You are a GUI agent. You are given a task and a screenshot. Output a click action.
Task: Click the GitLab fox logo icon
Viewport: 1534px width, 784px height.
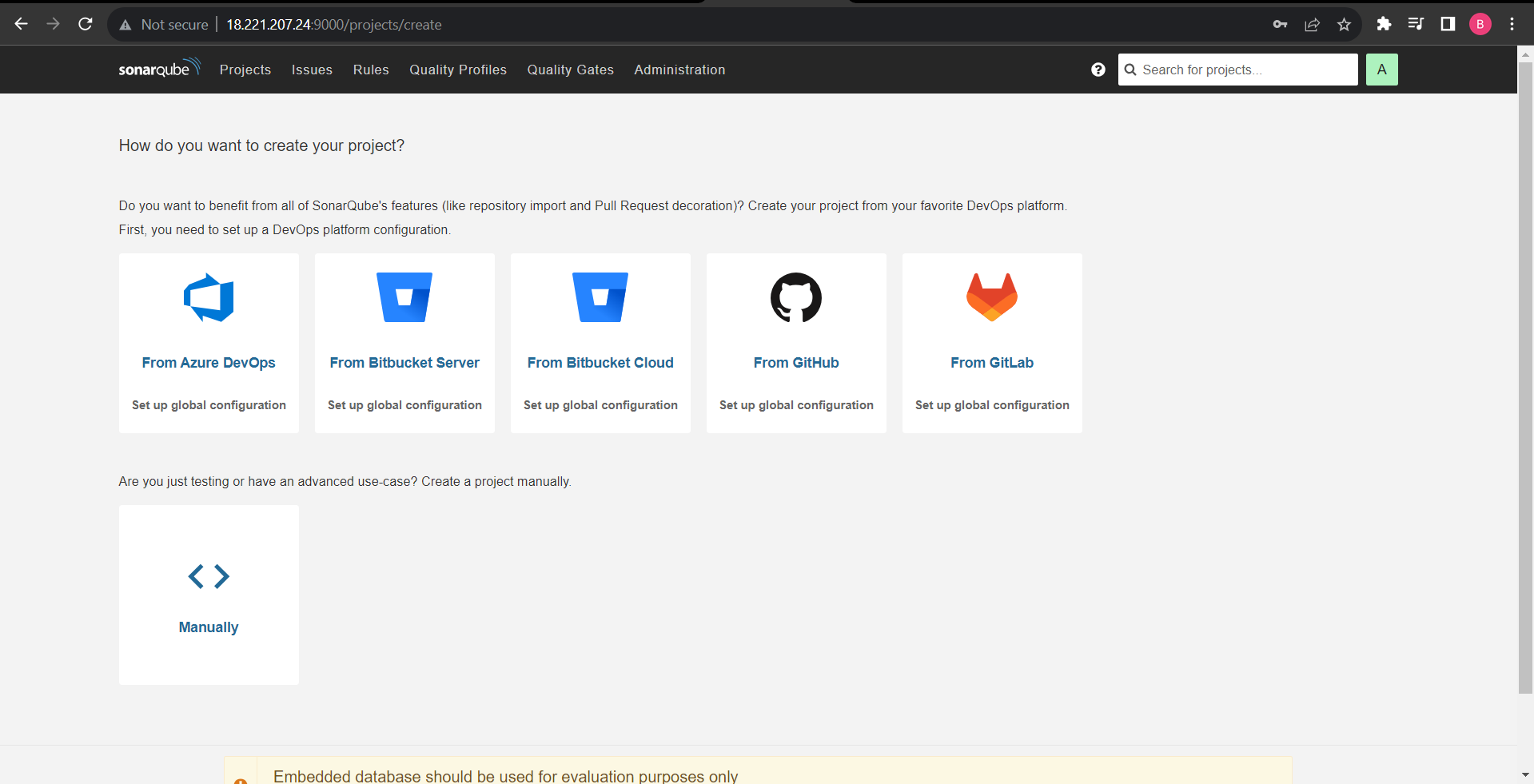click(x=992, y=297)
